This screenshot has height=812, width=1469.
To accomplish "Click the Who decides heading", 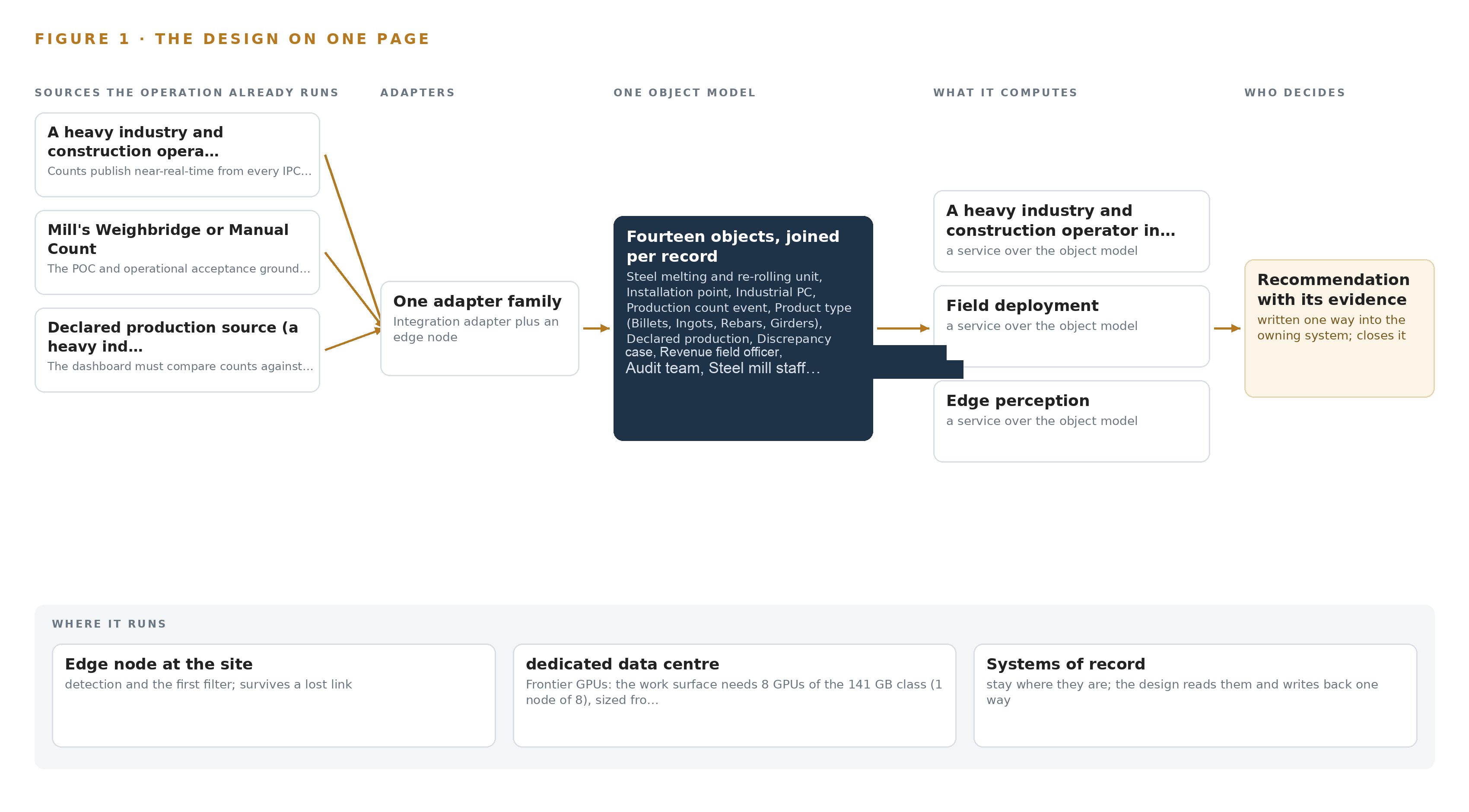I will coord(1294,92).
